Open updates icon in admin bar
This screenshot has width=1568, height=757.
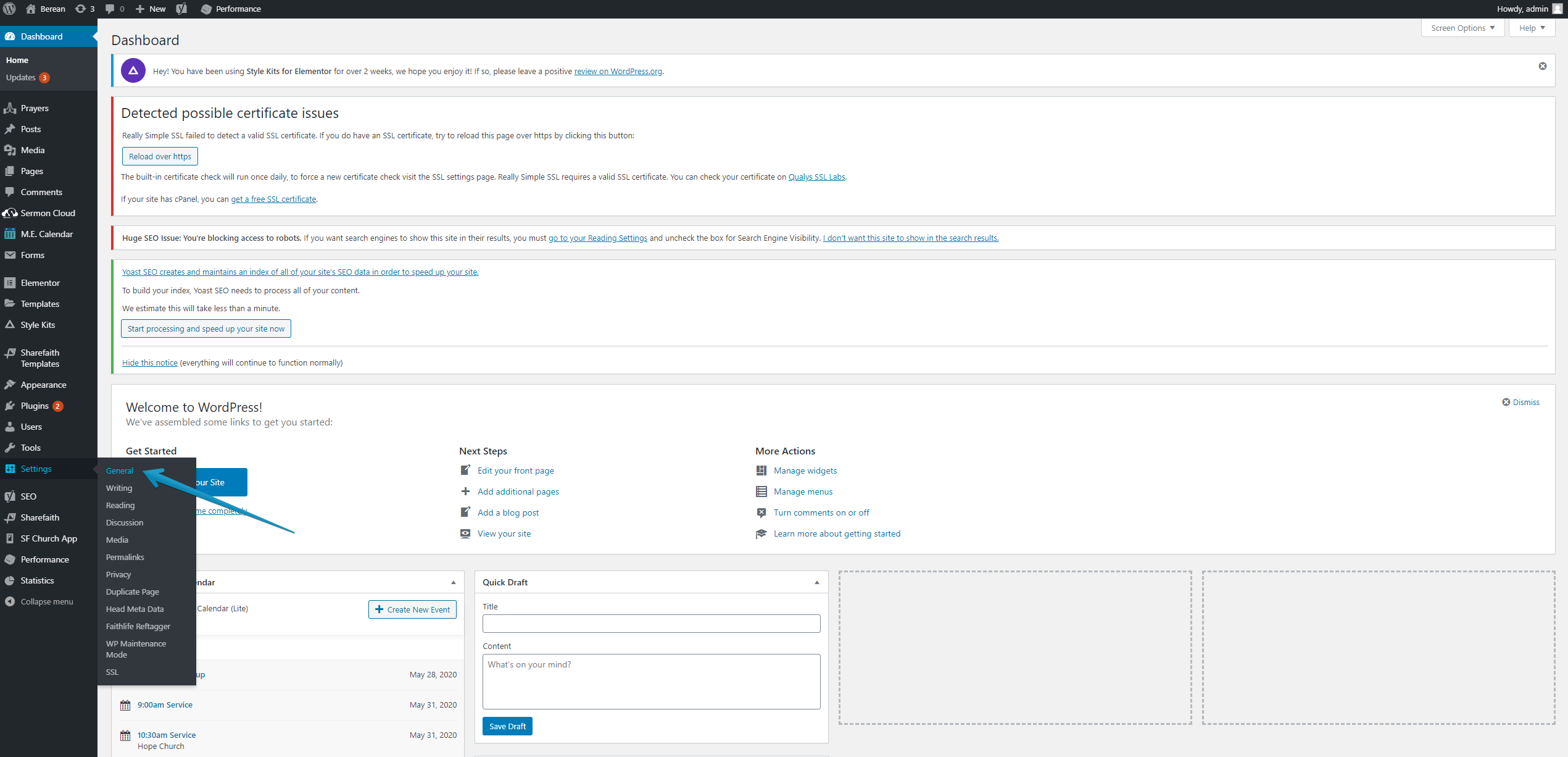tap(80, 9)
